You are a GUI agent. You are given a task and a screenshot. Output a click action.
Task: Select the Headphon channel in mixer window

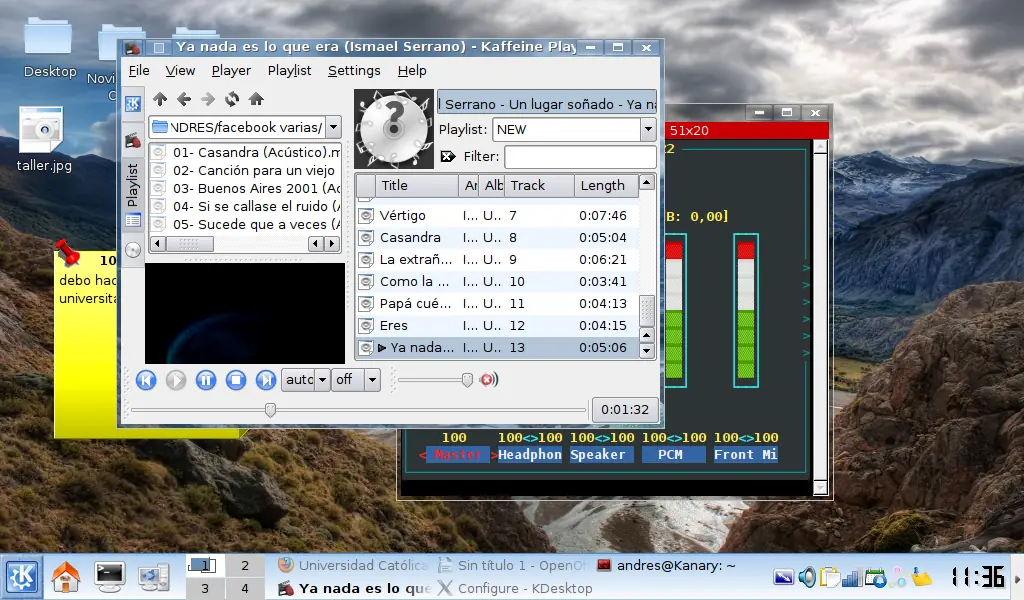[530, 454]
